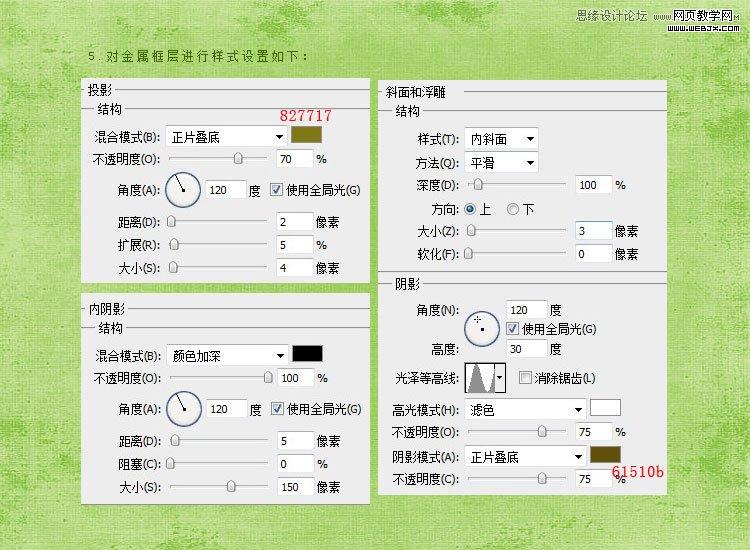
Task: Click 光泽等高线 contour thumbnail
Action: [480, 378]
